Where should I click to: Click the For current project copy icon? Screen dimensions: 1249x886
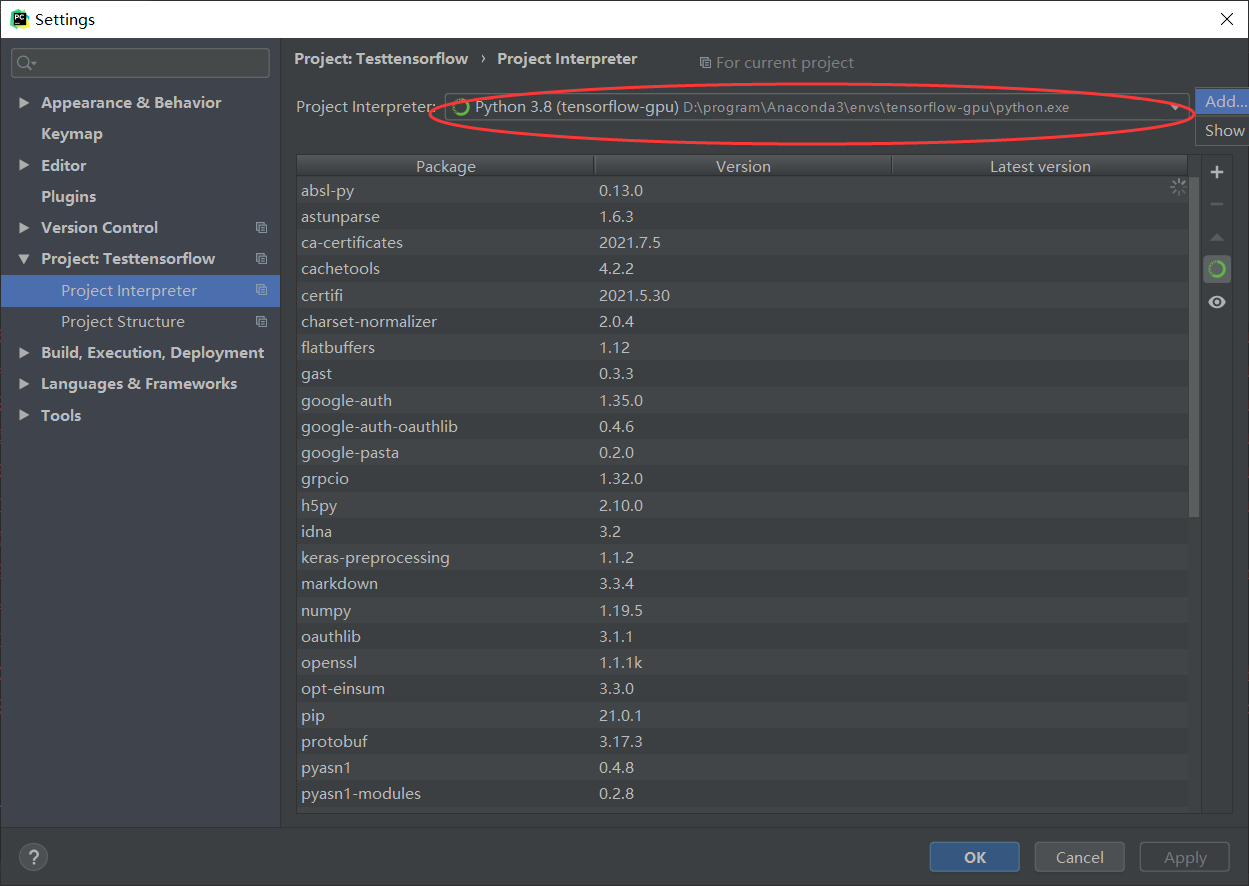click(x=706, y=63)
